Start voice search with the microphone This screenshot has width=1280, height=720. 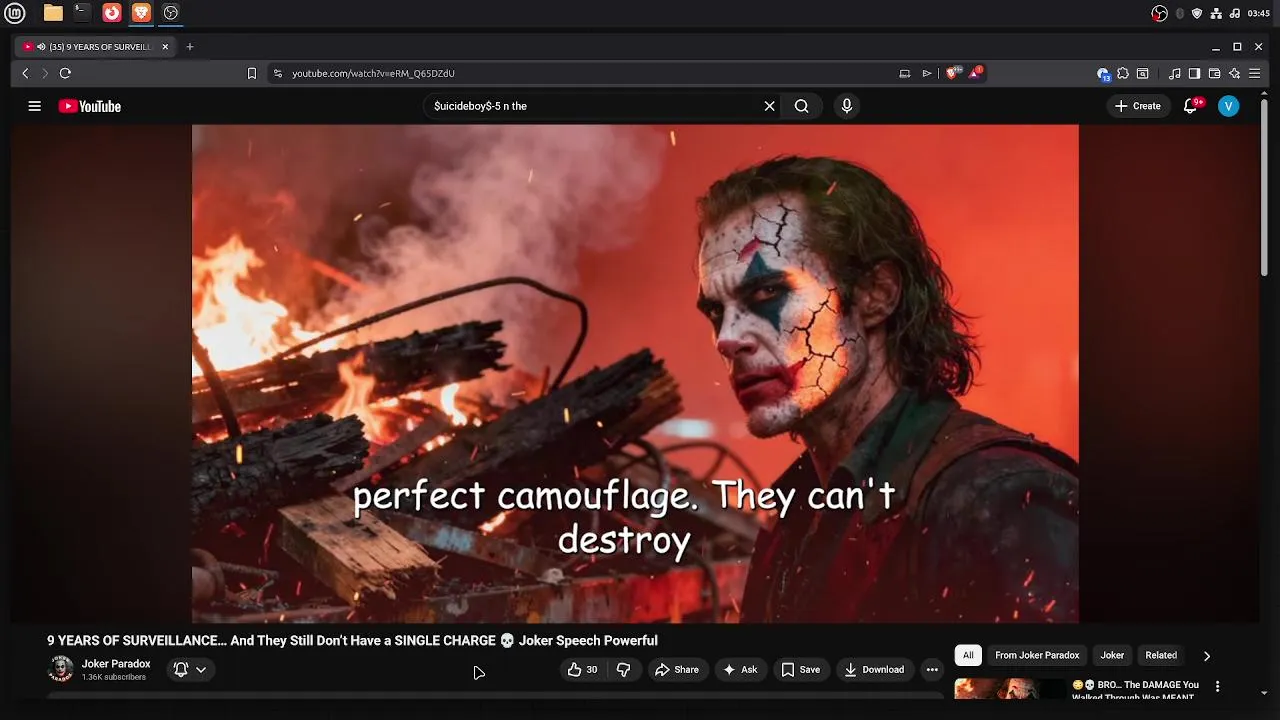tap(846, 106)
